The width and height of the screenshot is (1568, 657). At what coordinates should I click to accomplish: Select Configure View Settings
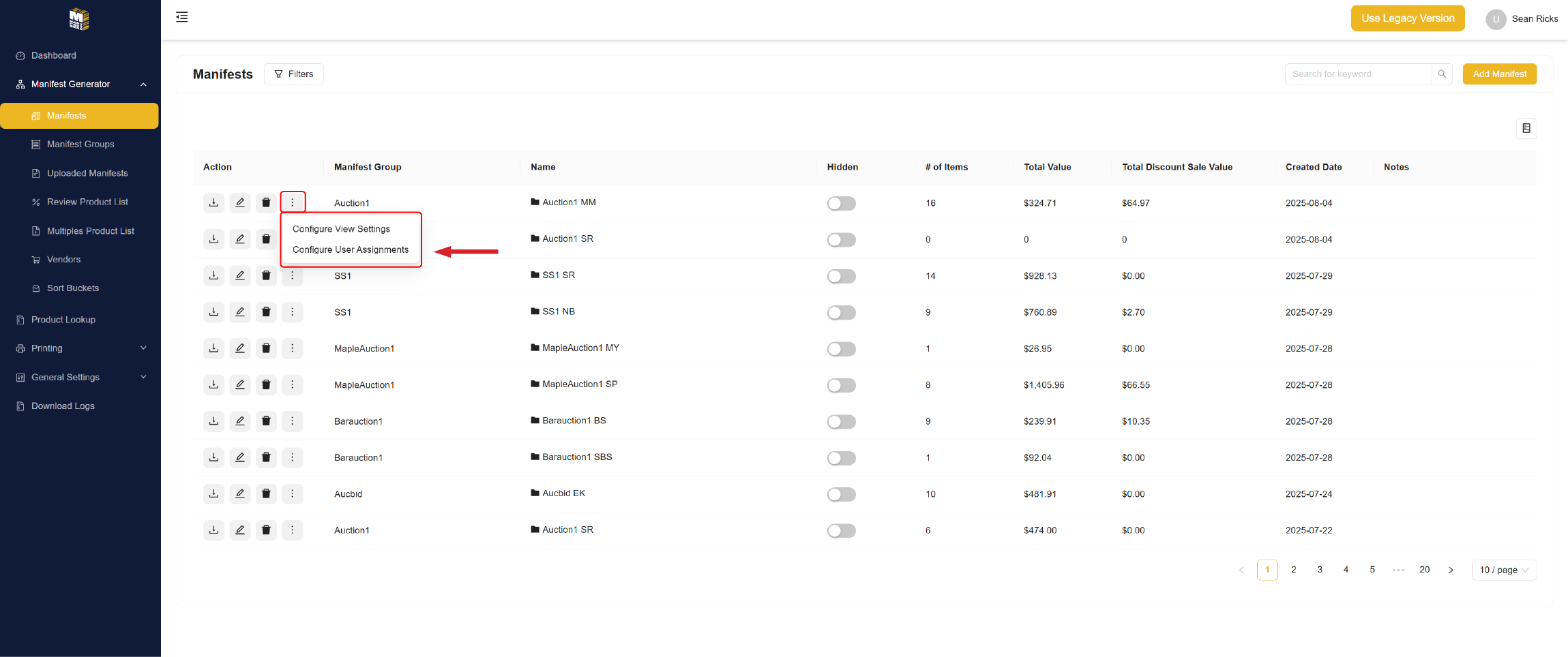point(341,229)
